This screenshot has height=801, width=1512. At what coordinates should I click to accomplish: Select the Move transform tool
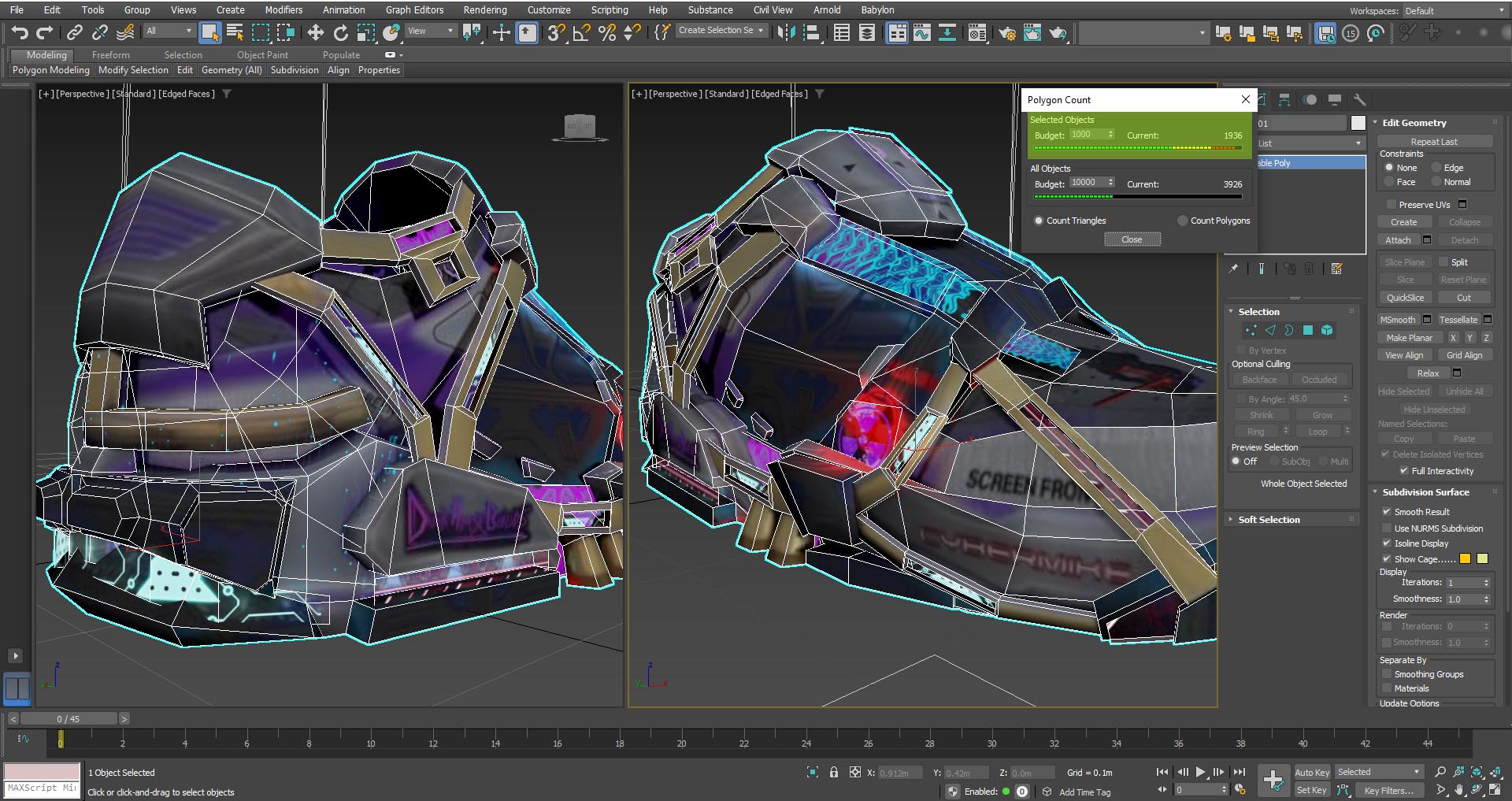[x=315, y=32]
